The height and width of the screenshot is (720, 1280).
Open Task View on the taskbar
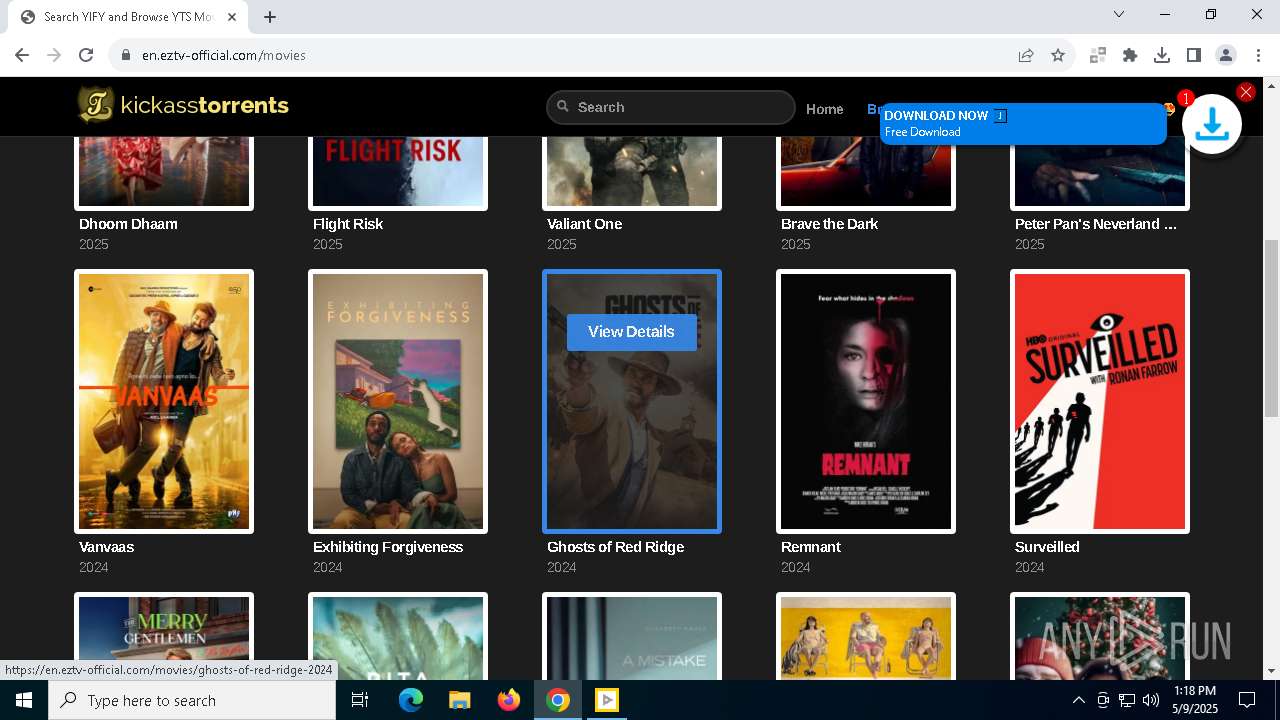click(360, 700)
